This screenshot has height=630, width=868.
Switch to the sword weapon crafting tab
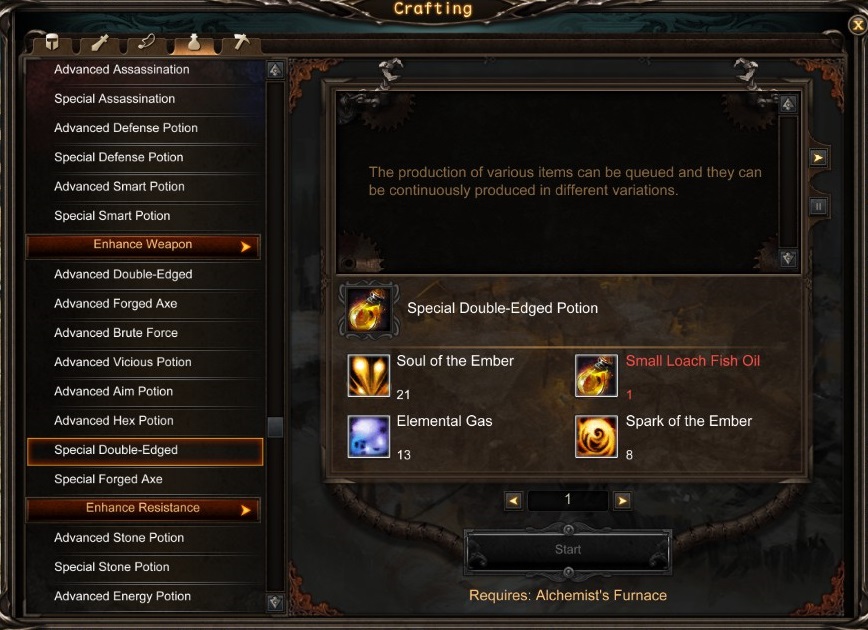100,43
